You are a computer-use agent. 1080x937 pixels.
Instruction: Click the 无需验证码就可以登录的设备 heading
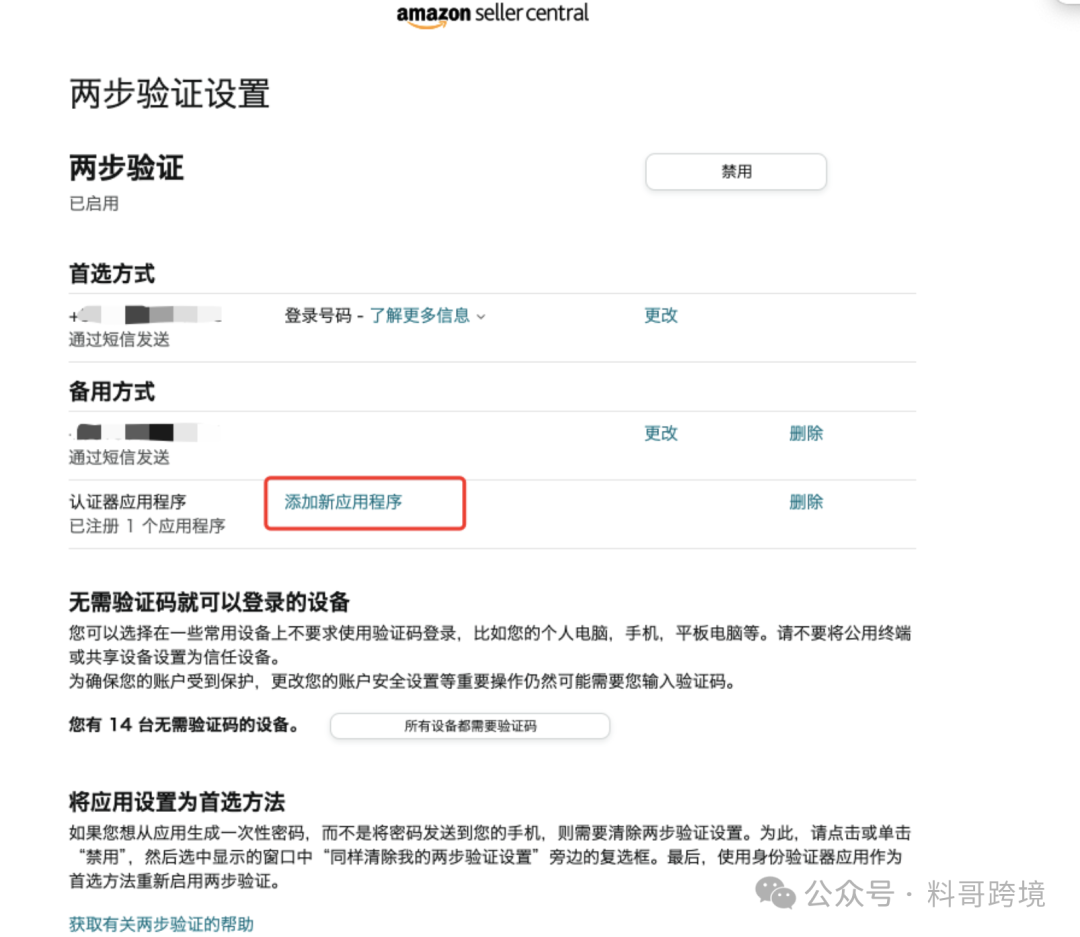[x=209, y=602]
